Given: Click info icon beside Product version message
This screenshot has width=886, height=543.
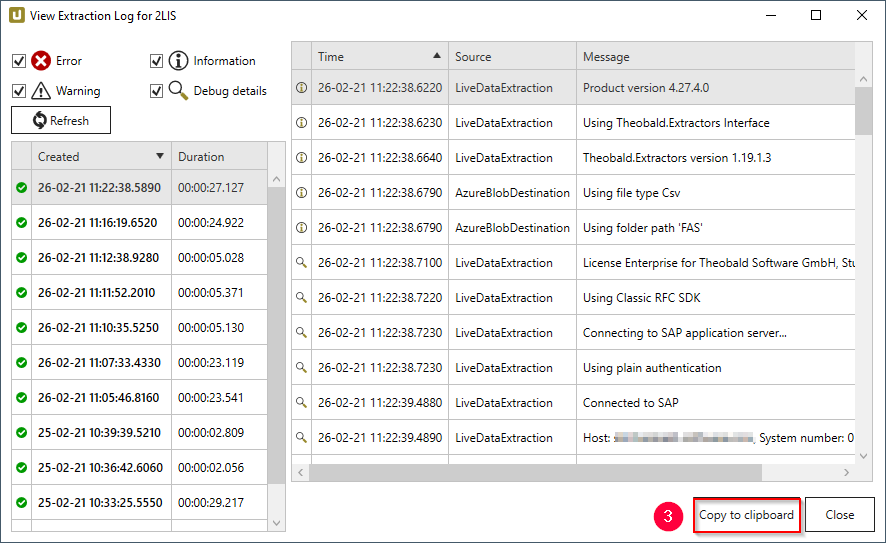Looking at the screenshot, I should coord(301,88).
